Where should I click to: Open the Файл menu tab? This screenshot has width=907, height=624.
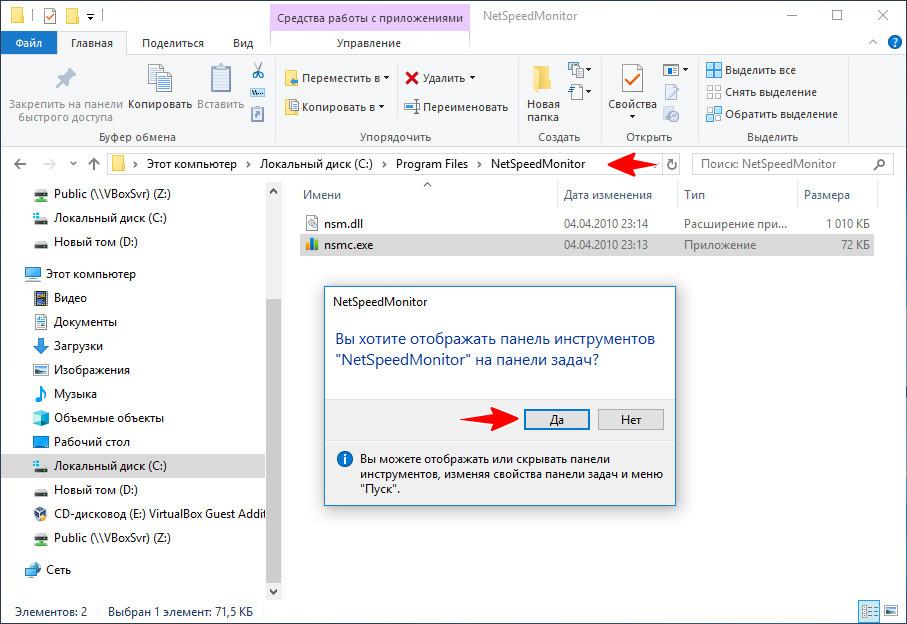(x=28, y=43)
